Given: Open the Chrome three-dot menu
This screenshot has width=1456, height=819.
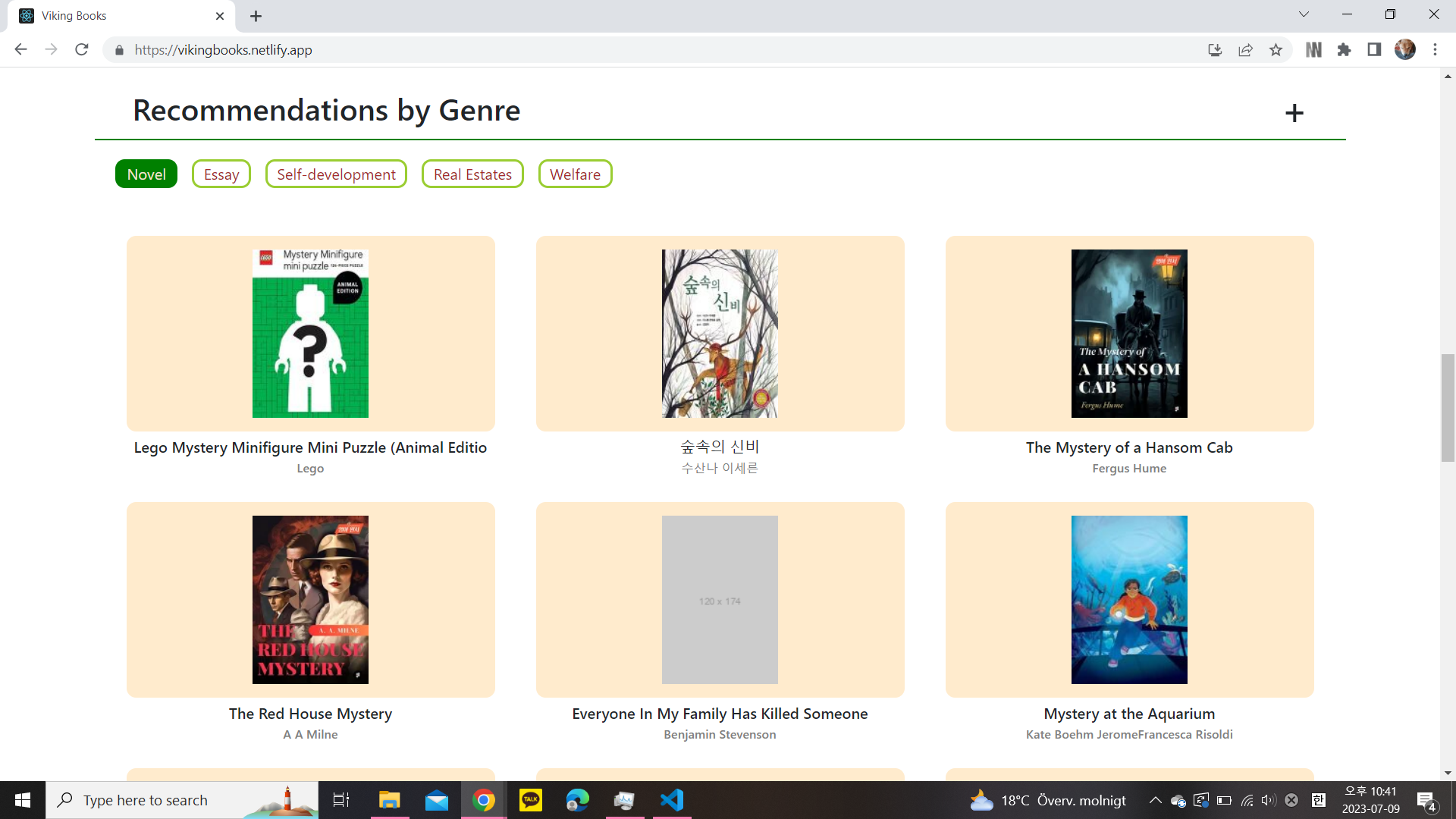Looking at the screenshot, I should pyautogui.click(x=1435, y=50).
